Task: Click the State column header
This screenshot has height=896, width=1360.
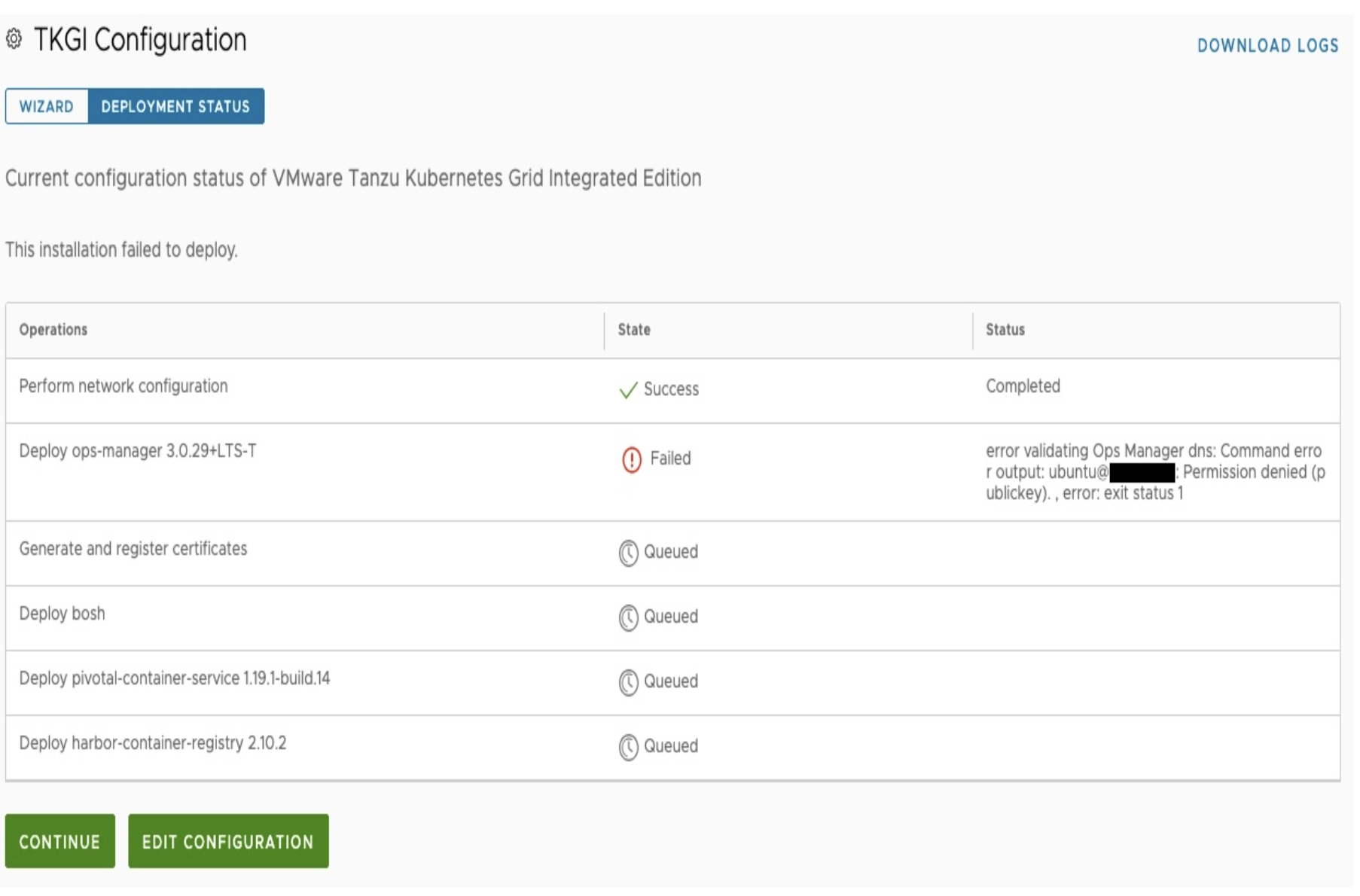Action: point(634,330)
